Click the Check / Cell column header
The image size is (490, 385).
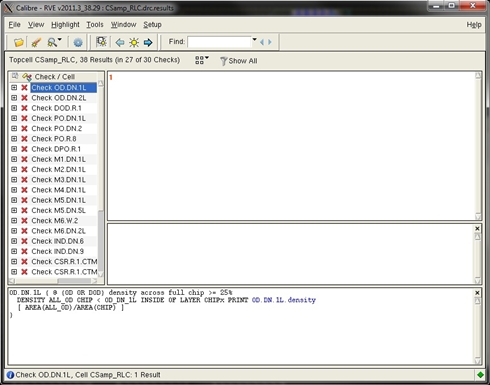(x=55, y=77)
